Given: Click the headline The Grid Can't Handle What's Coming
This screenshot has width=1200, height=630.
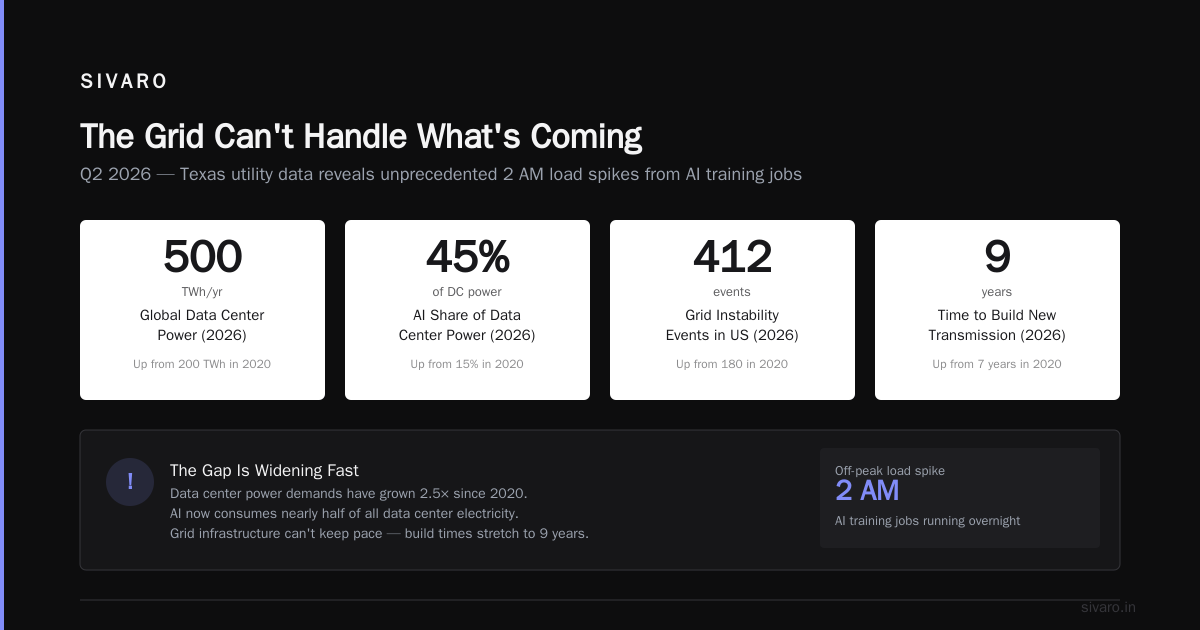Looking at the screenshot, I should pyautogui.click(x=361, y=136).
